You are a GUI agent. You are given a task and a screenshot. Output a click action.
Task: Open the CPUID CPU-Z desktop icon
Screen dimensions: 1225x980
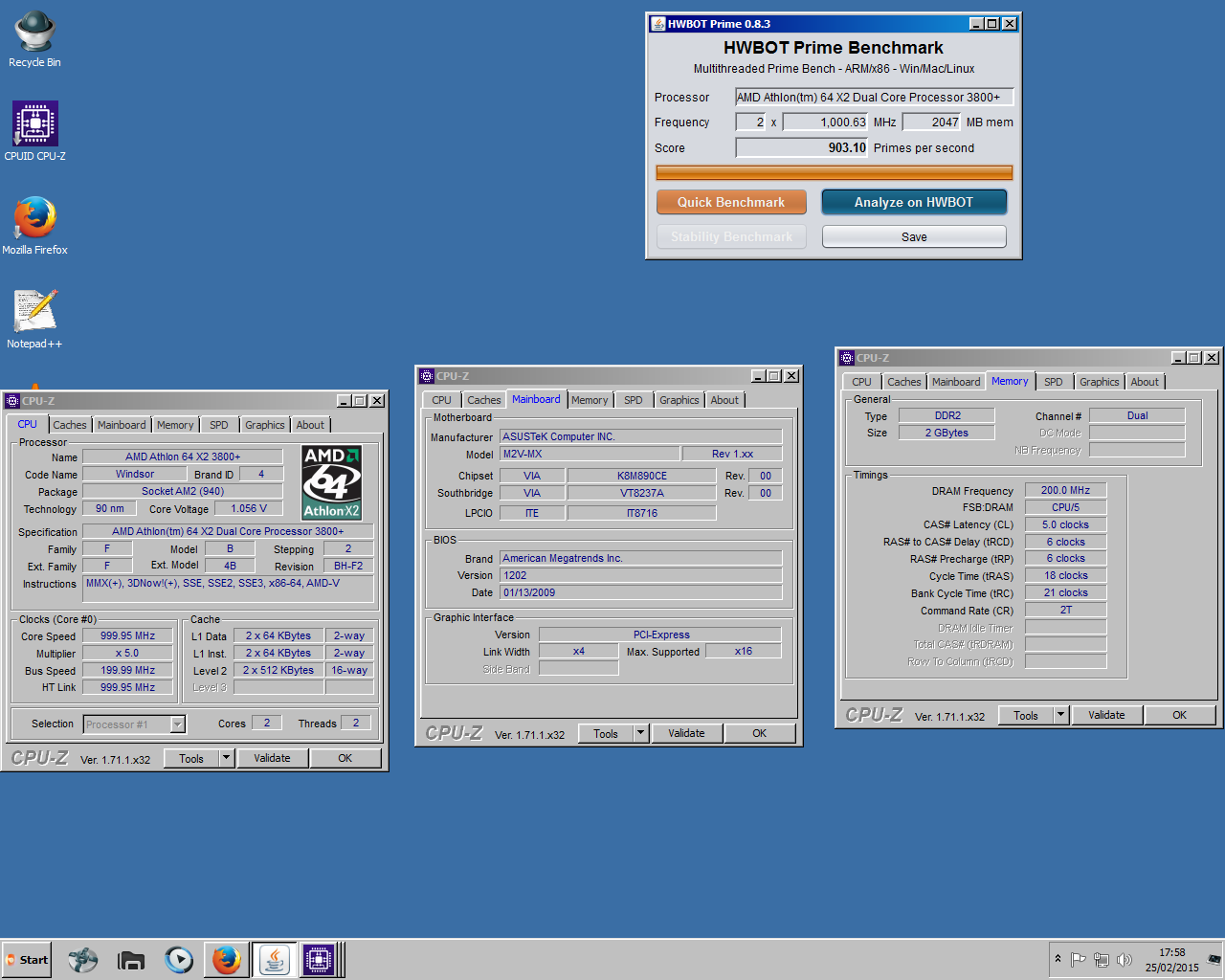point(34,131)
